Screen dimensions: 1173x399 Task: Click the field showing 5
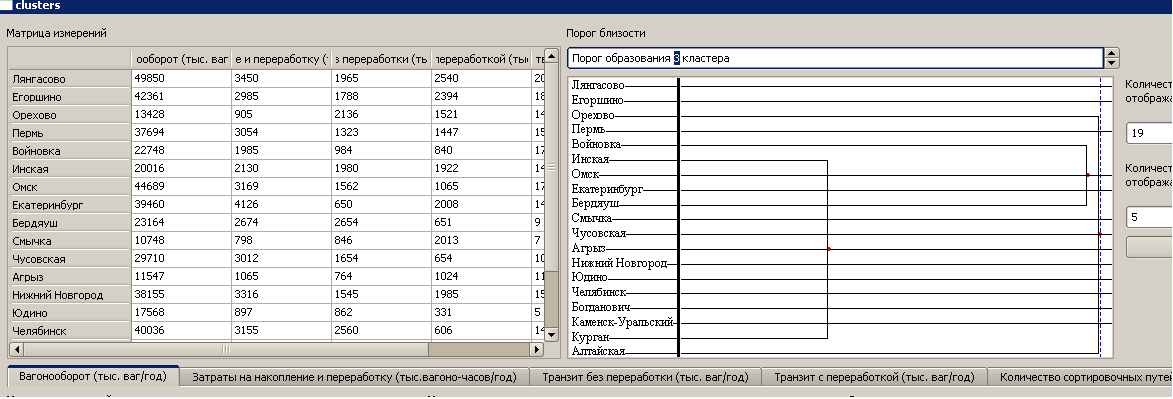[x=1149, y=217]
